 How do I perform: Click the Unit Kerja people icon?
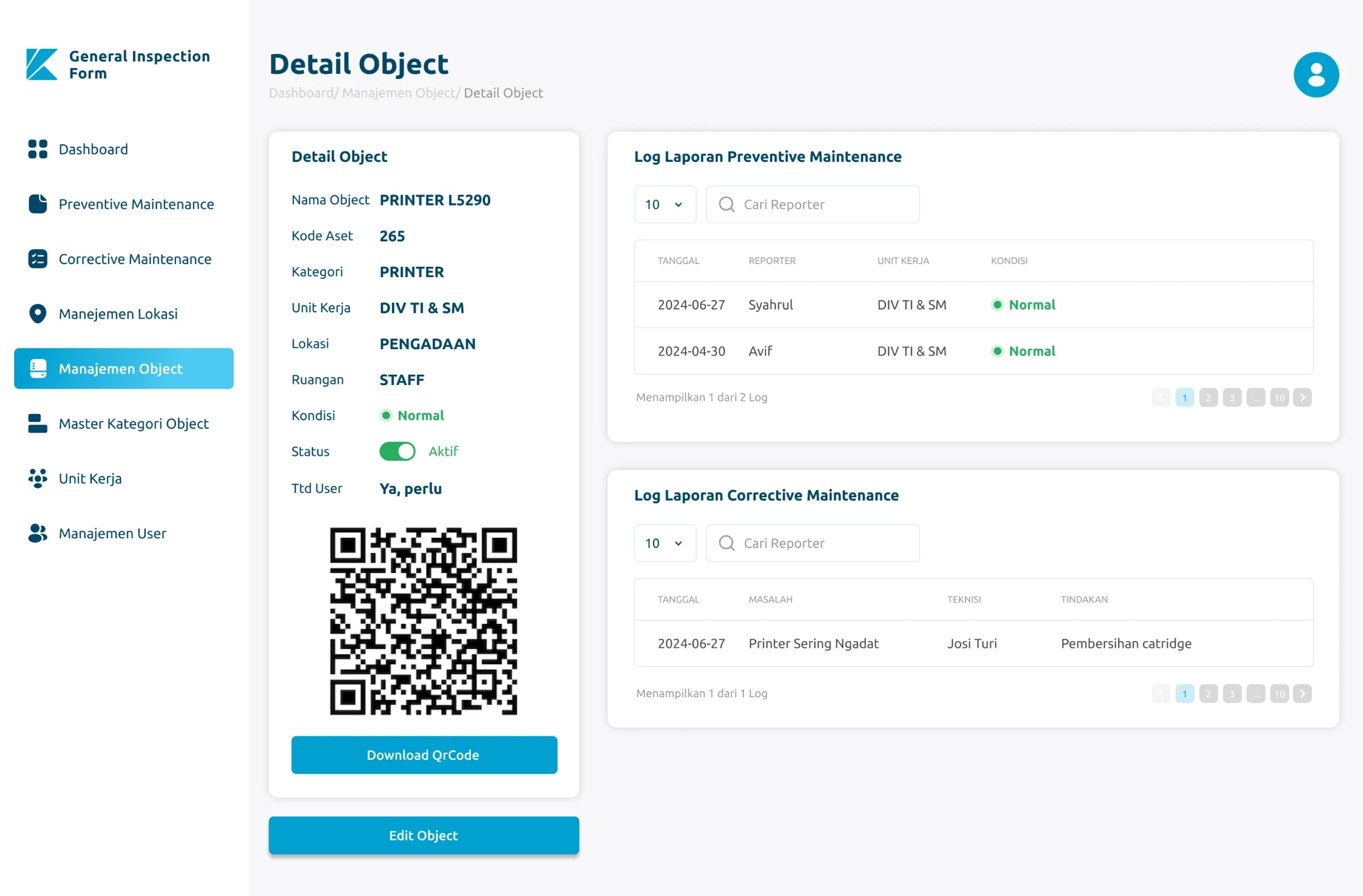(38, 479)
